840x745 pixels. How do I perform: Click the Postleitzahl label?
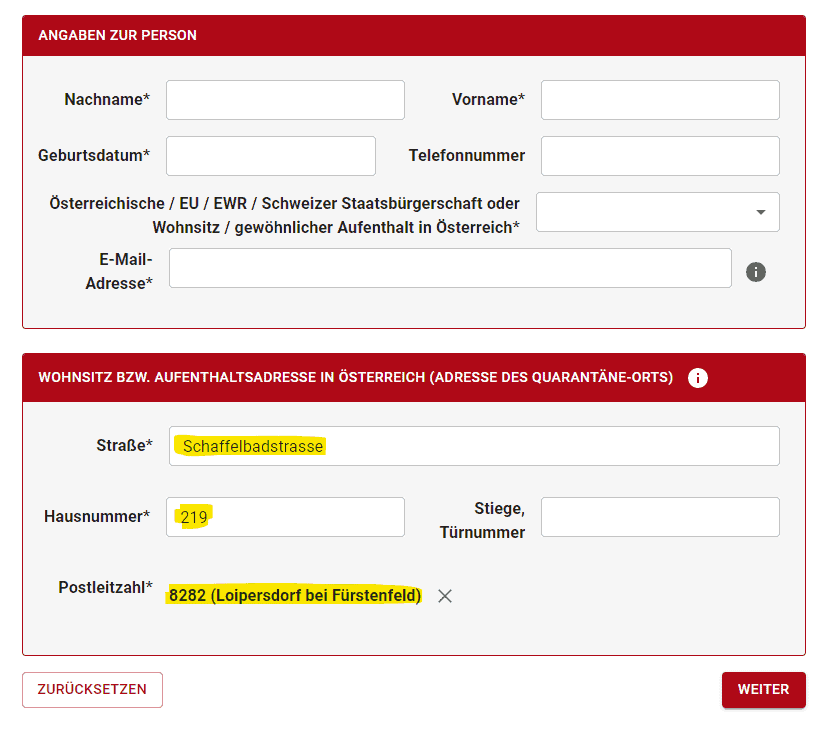pyautogui.click(x=106, y=588)
